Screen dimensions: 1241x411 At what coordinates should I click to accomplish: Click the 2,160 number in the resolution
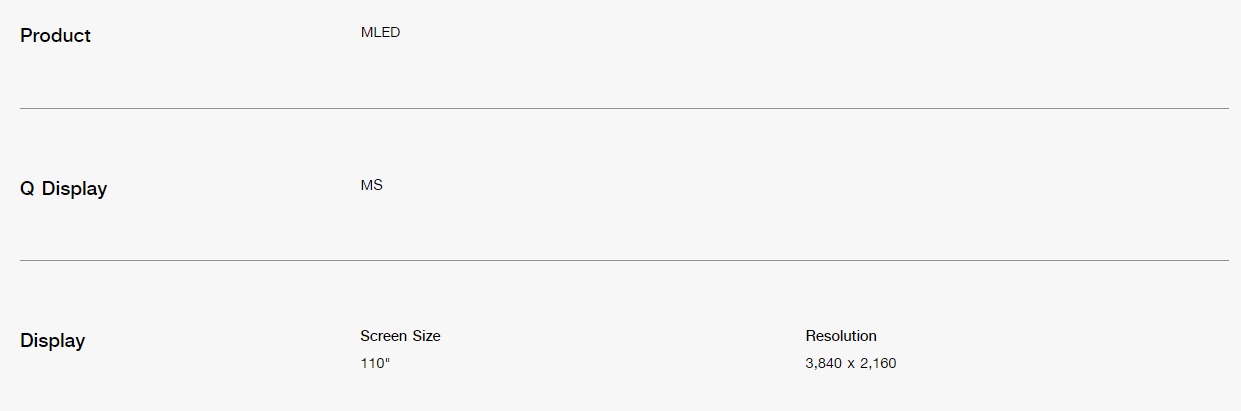click(879, 363)
